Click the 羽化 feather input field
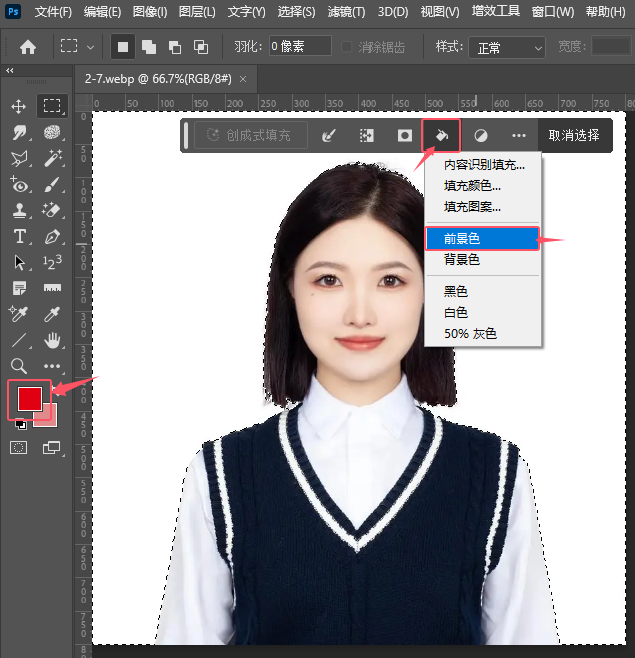635x658 pixels. pyautogui.click(x=299, y=47)
